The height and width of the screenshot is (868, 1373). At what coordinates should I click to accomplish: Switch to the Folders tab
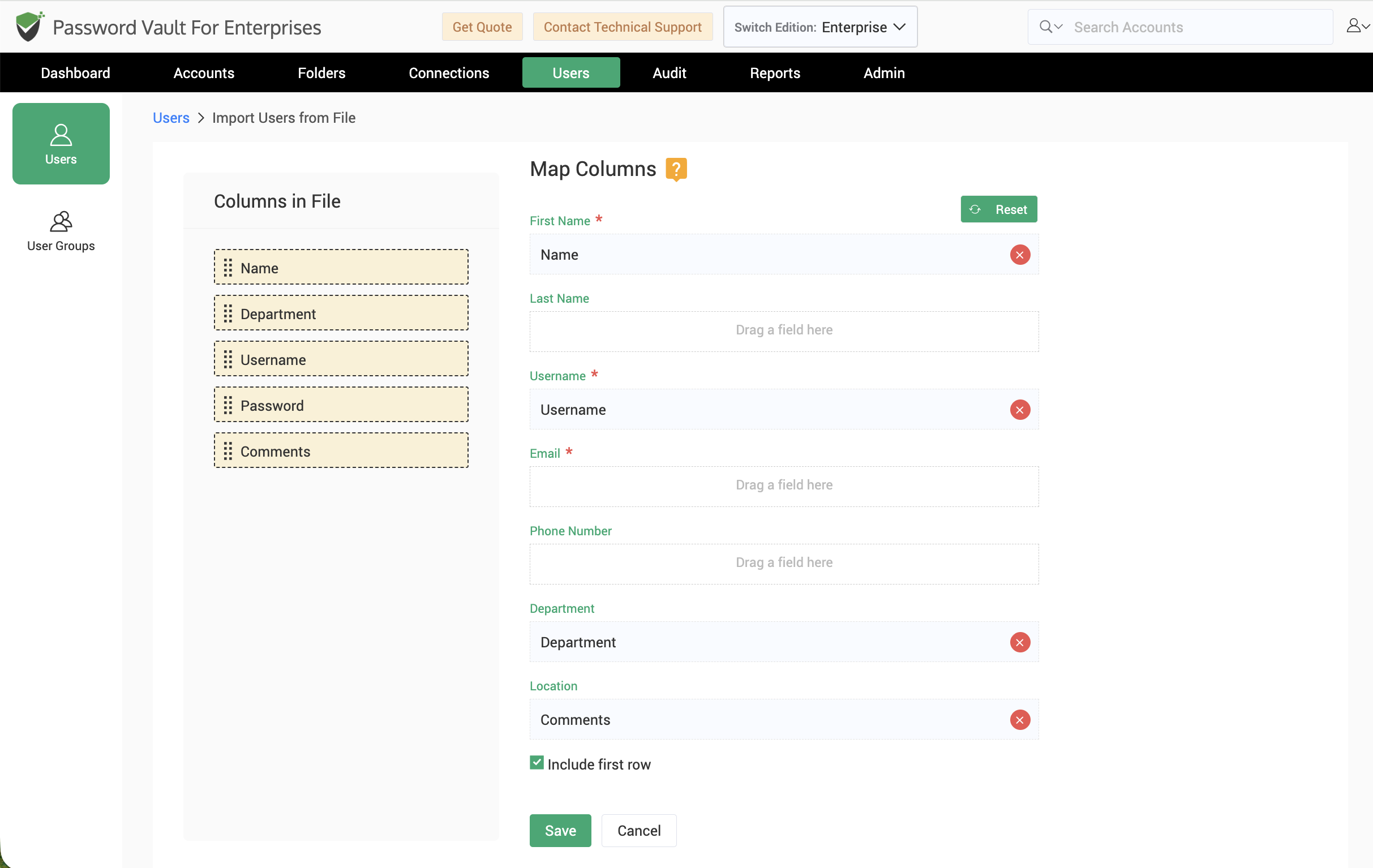321,73
